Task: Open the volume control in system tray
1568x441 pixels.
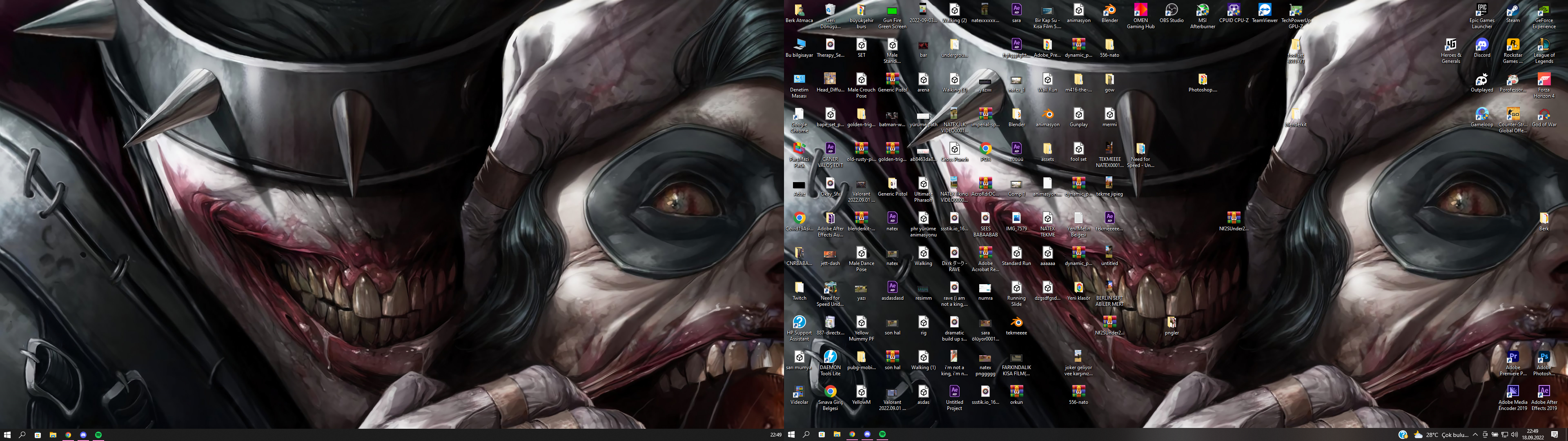Action: [x=1514, y=434]
